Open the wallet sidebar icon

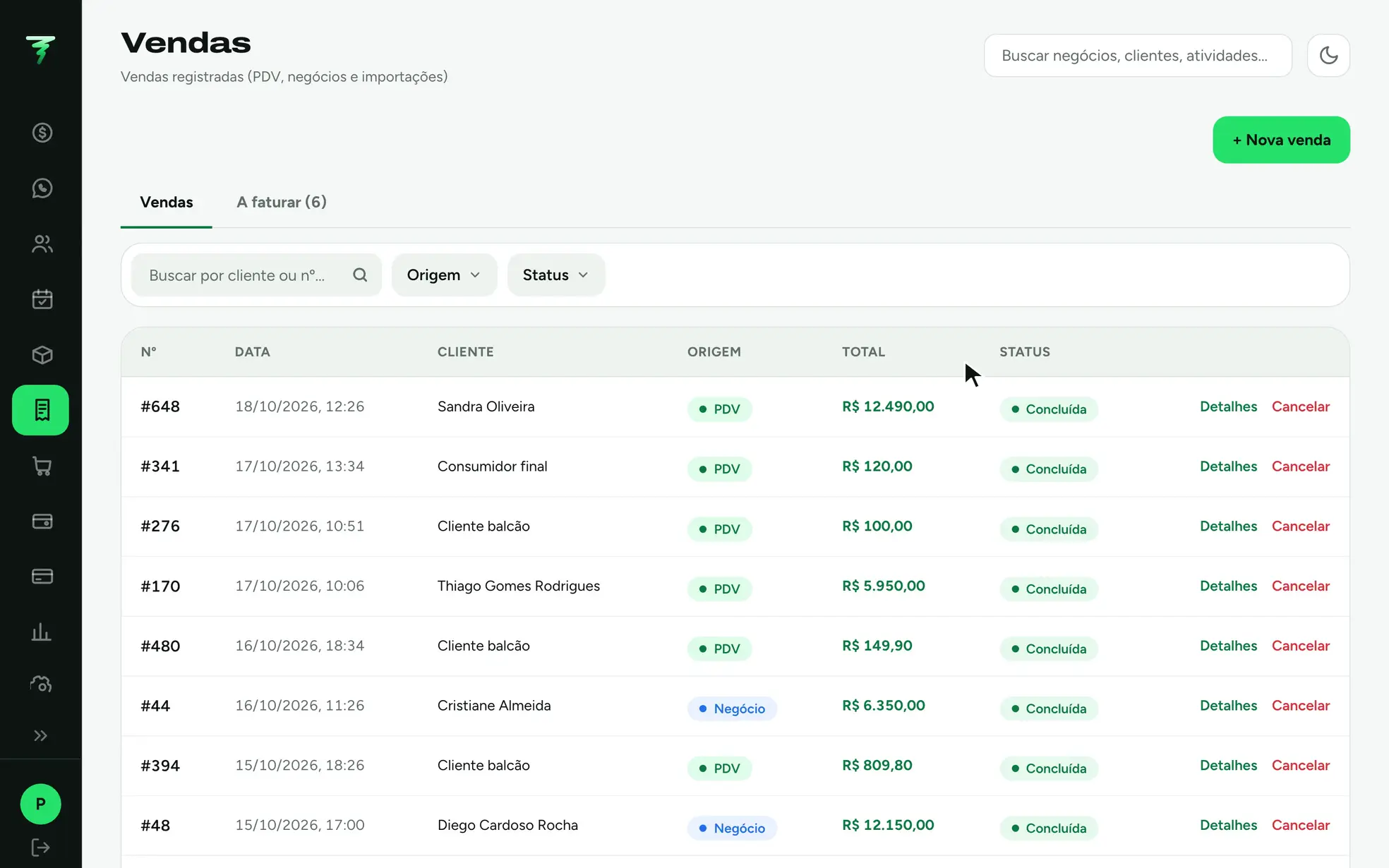42,522
